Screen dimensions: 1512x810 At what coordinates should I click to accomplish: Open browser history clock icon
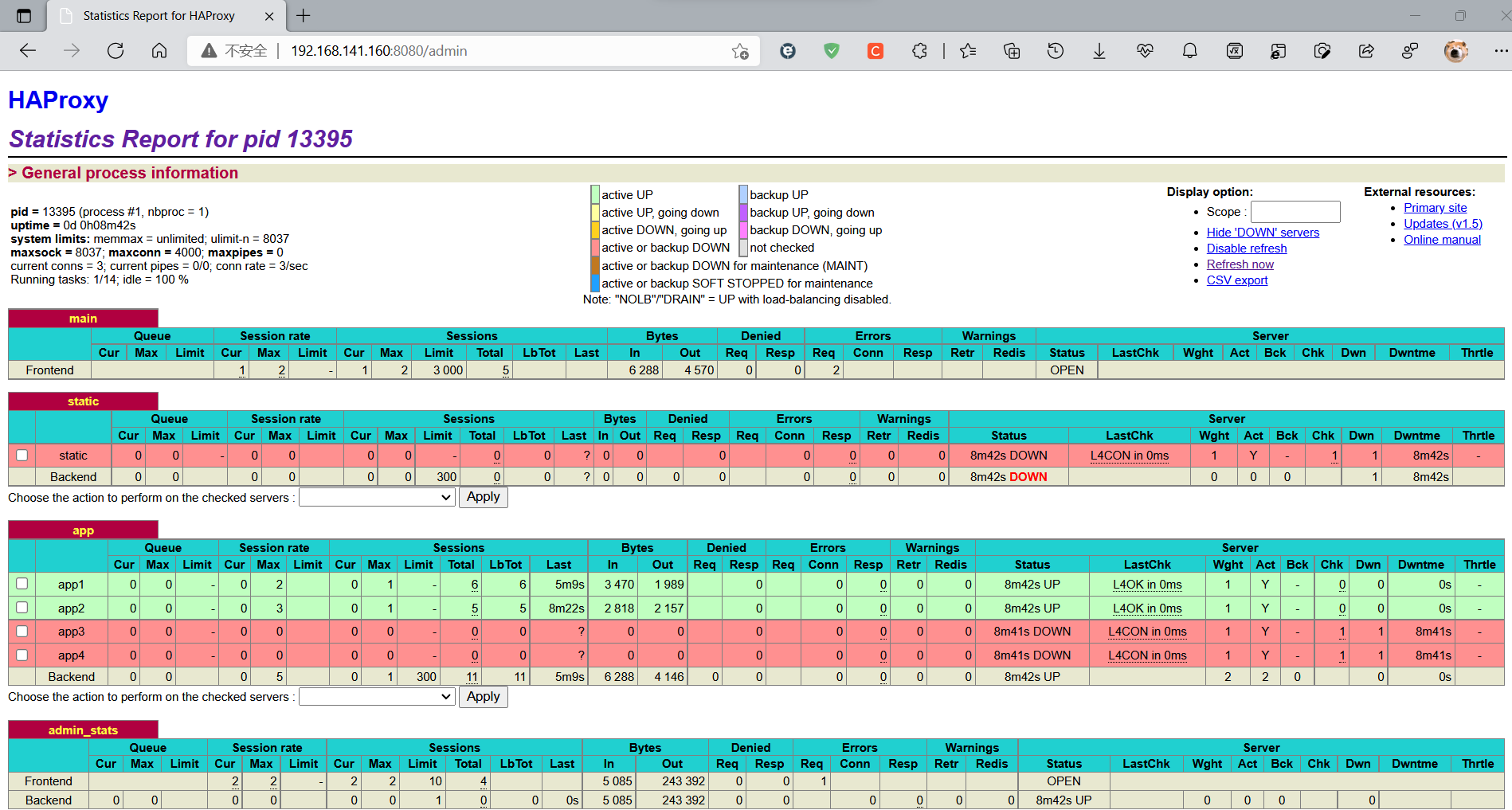(x=1056, y=51)
